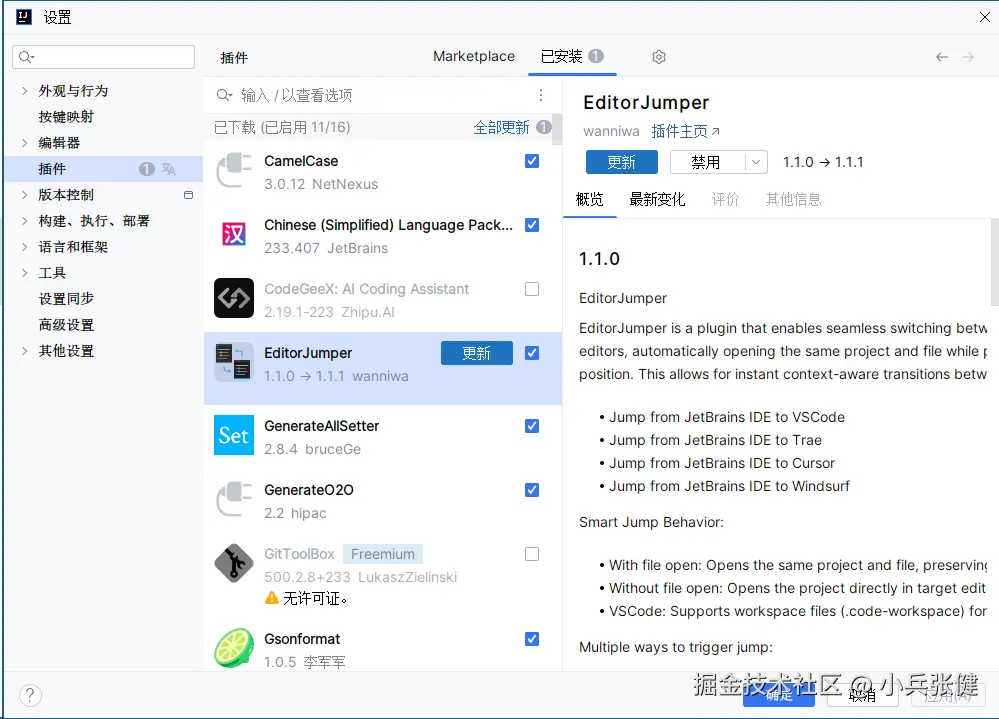Open the 禁用 dropdown arrow

click(x=756, y=162)
